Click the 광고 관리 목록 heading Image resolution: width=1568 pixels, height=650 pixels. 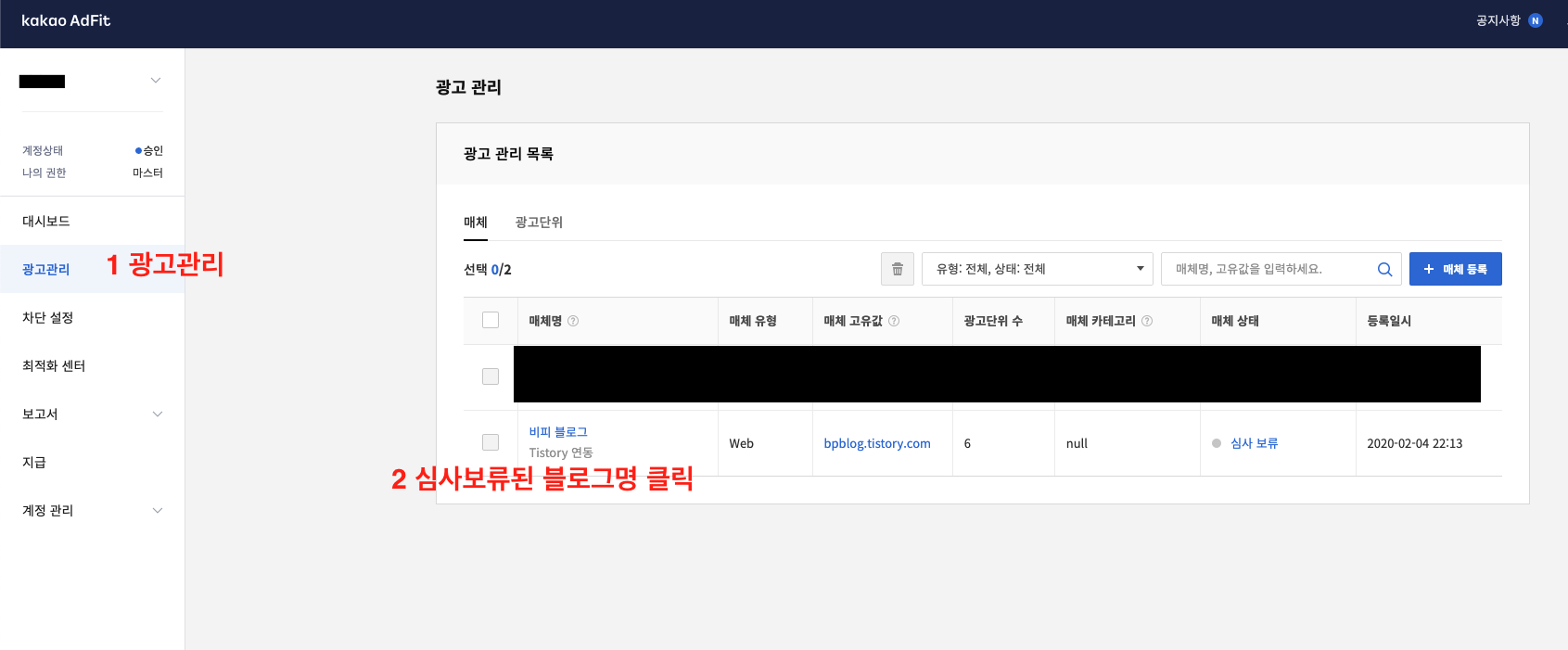point(508,154)
